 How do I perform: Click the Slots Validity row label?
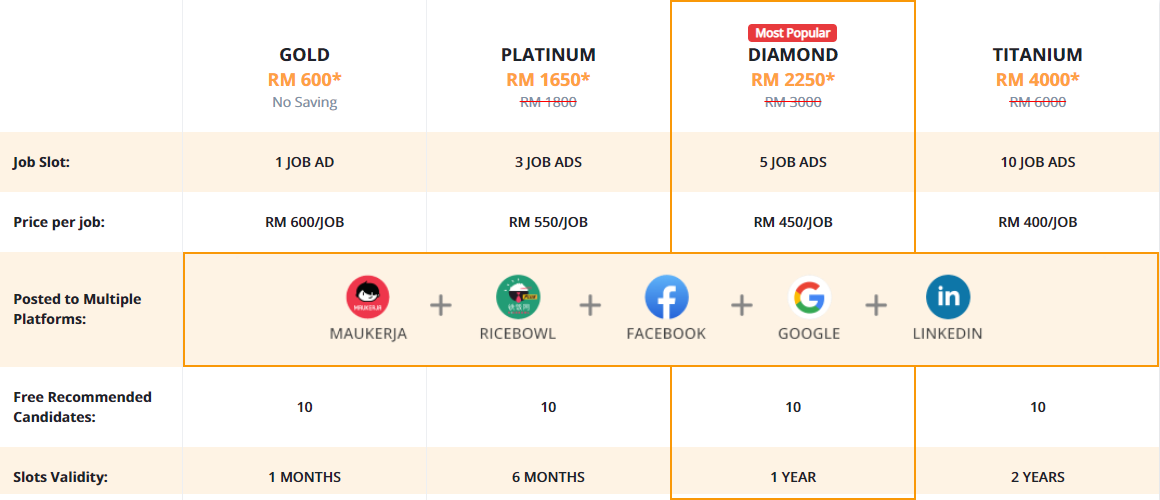coord(61,477)
